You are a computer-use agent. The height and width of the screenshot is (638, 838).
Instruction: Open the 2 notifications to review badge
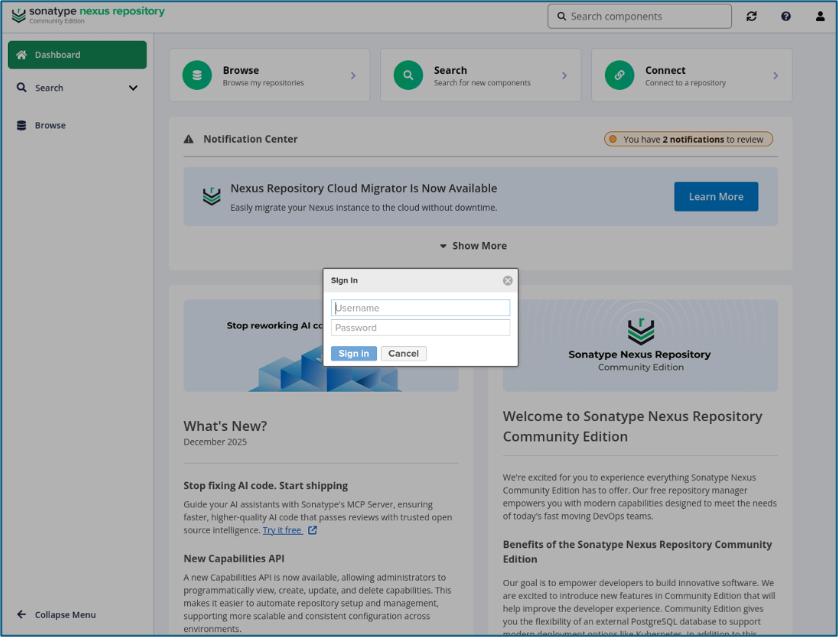(x=688, y=140)
